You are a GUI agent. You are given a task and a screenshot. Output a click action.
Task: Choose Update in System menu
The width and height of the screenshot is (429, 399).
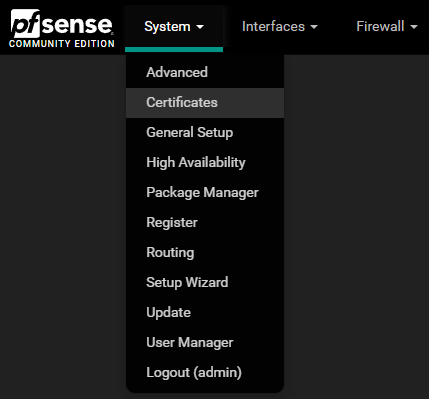coord(205,312)
